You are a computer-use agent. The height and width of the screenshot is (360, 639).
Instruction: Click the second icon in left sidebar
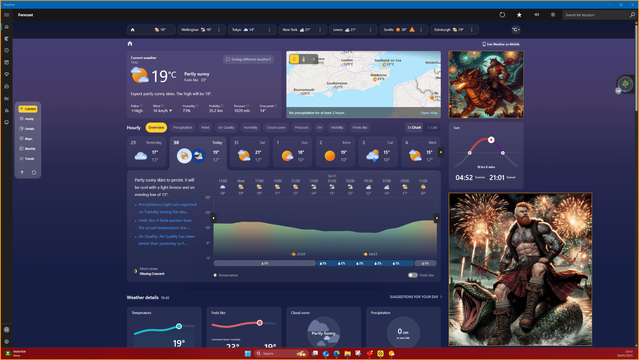pos(7,38)
